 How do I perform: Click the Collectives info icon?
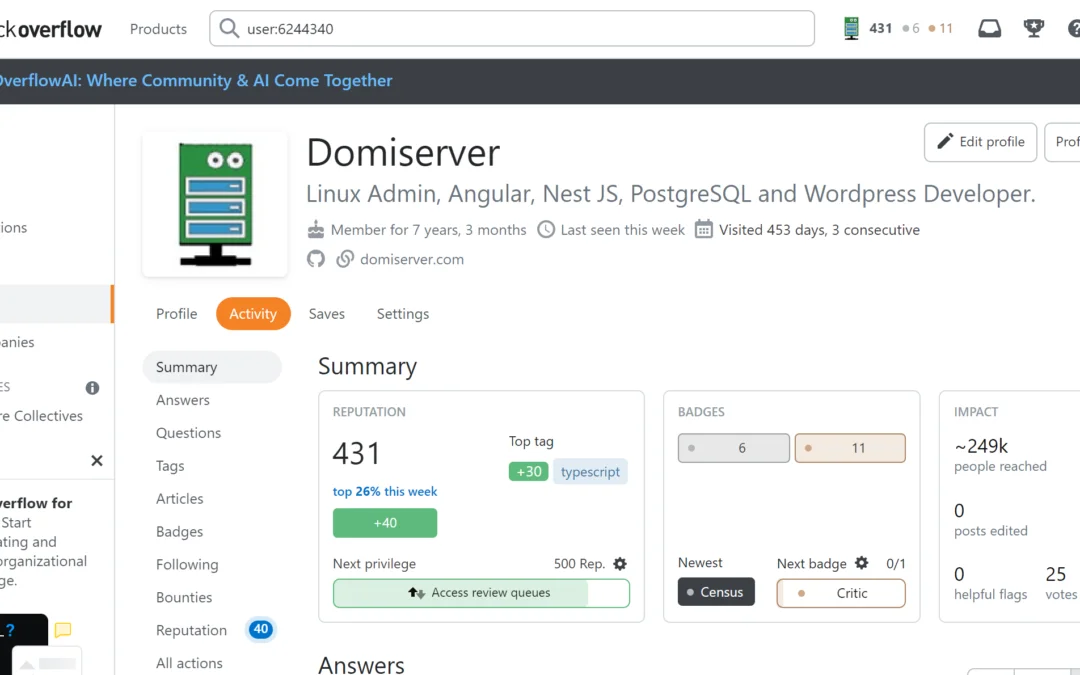point(92,388)
